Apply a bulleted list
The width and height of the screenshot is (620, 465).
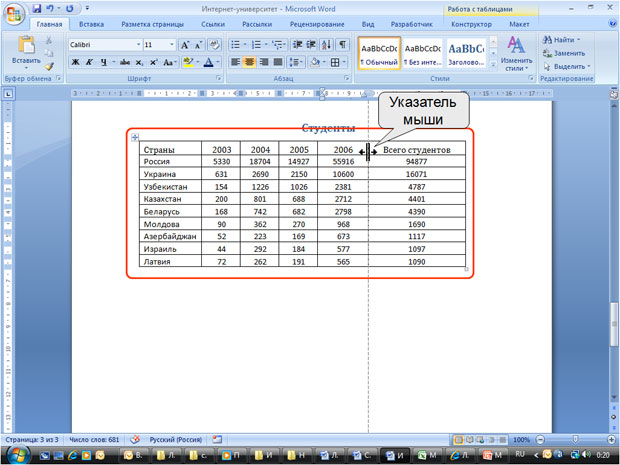point(237,45)
